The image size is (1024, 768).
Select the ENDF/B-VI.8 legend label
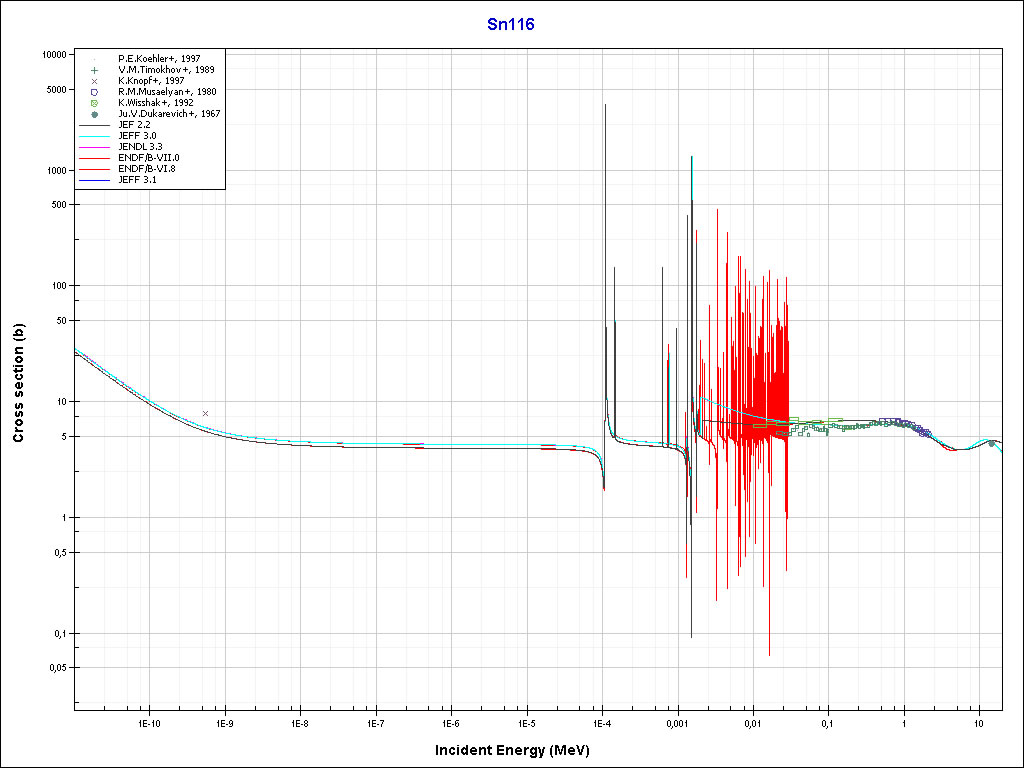point(148,169)
